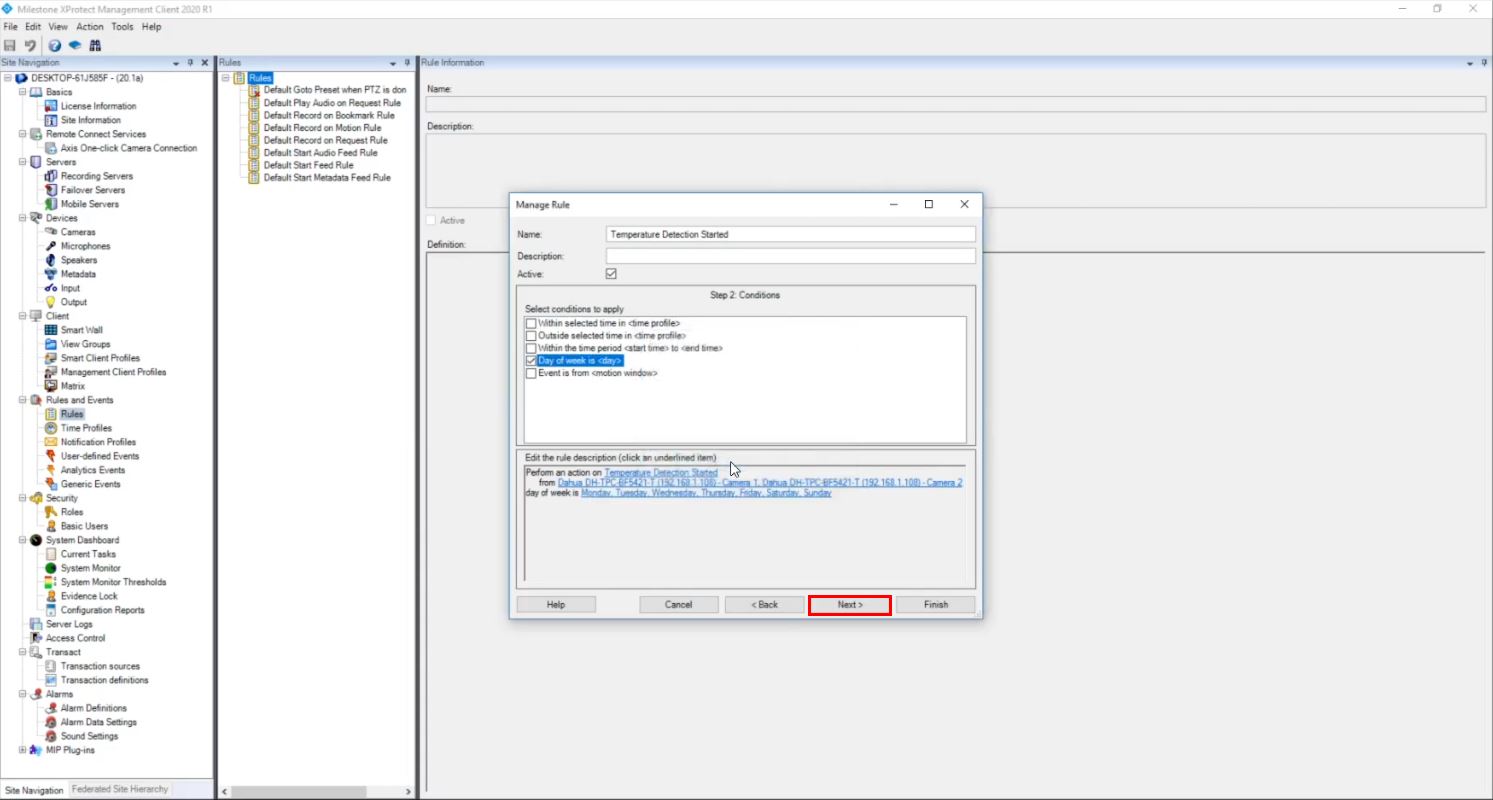This screenshot has height=800, width=1493.
Task: Uncheck the Day of week condition
Action: 531,360
